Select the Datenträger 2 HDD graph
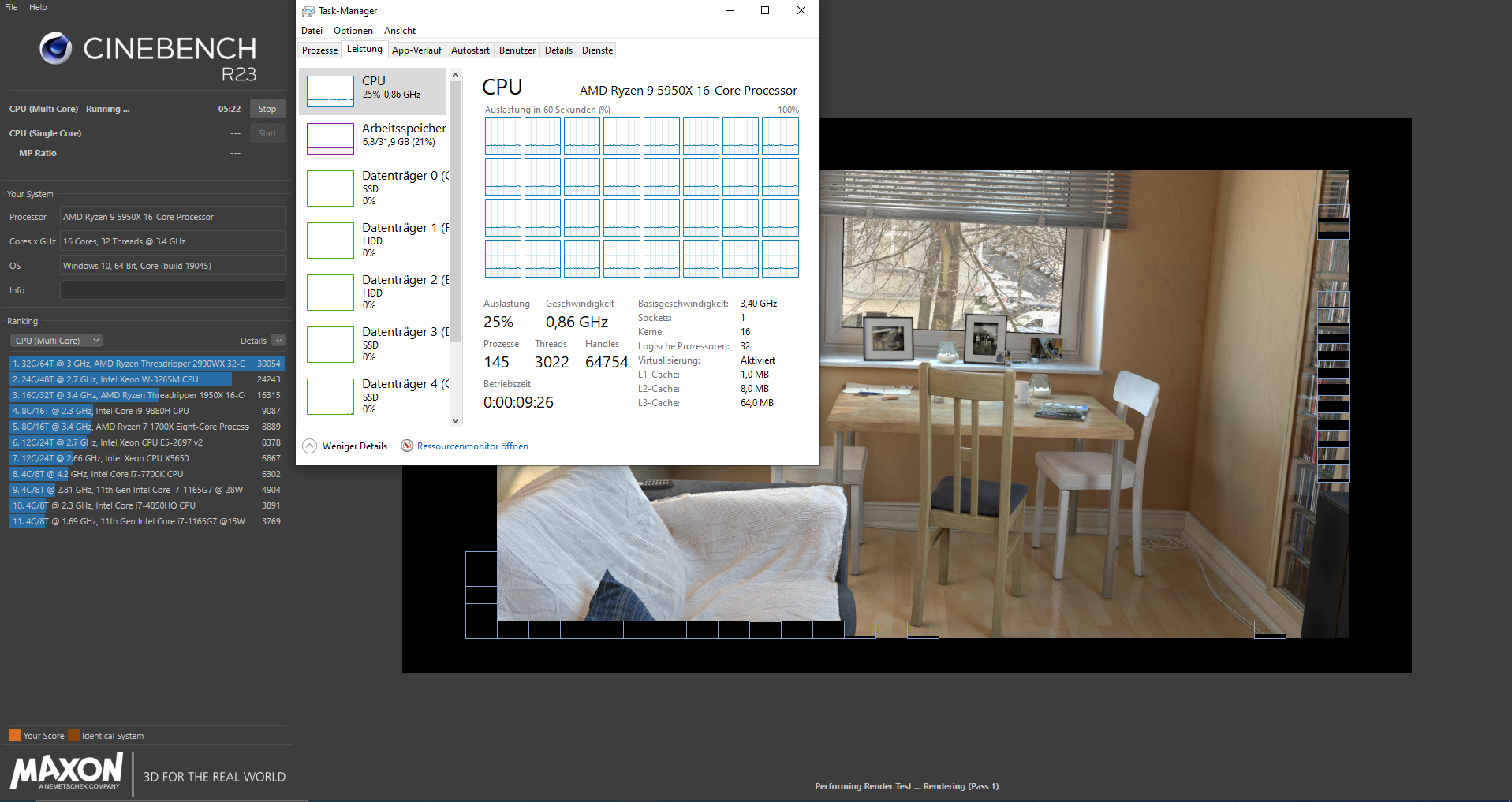The width and height of the screenshot is (1512, 802). 330,293
